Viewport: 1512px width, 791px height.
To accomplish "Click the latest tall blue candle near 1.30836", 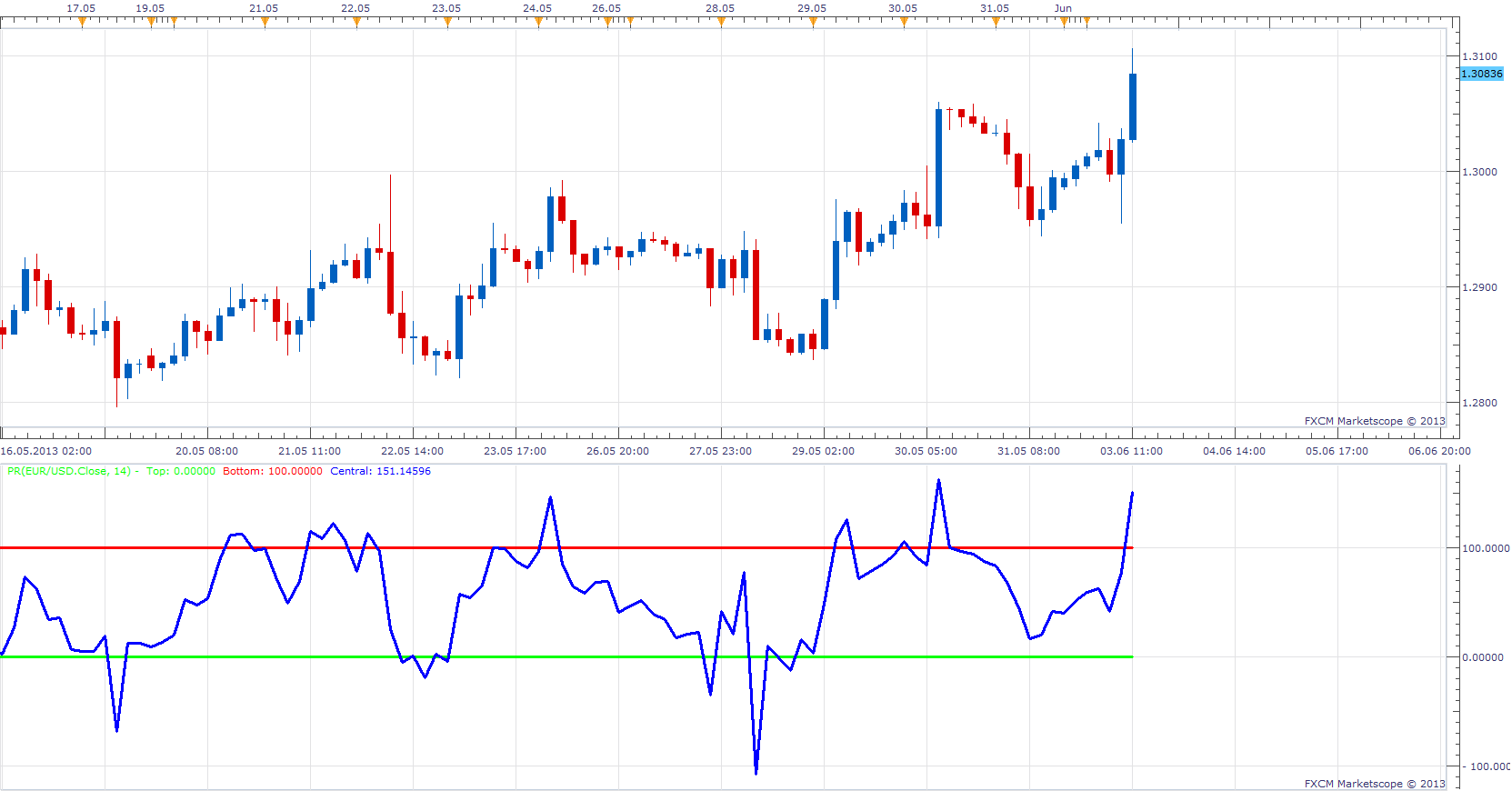I will [x=1133, y=106].
